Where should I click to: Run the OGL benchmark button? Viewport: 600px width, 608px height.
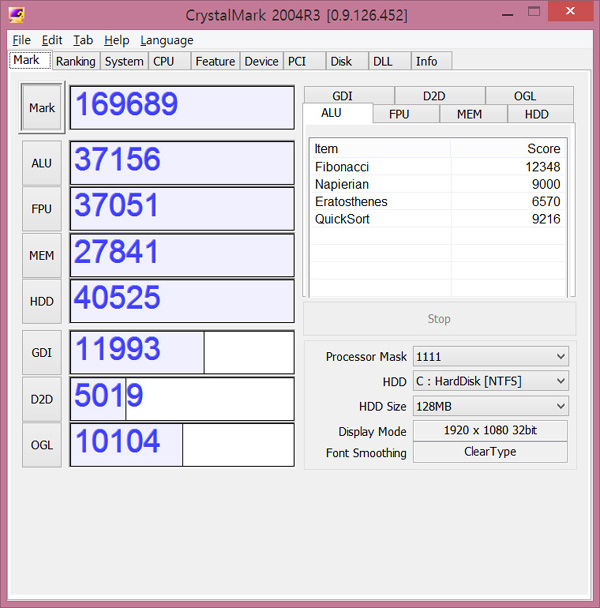(42, 445)
